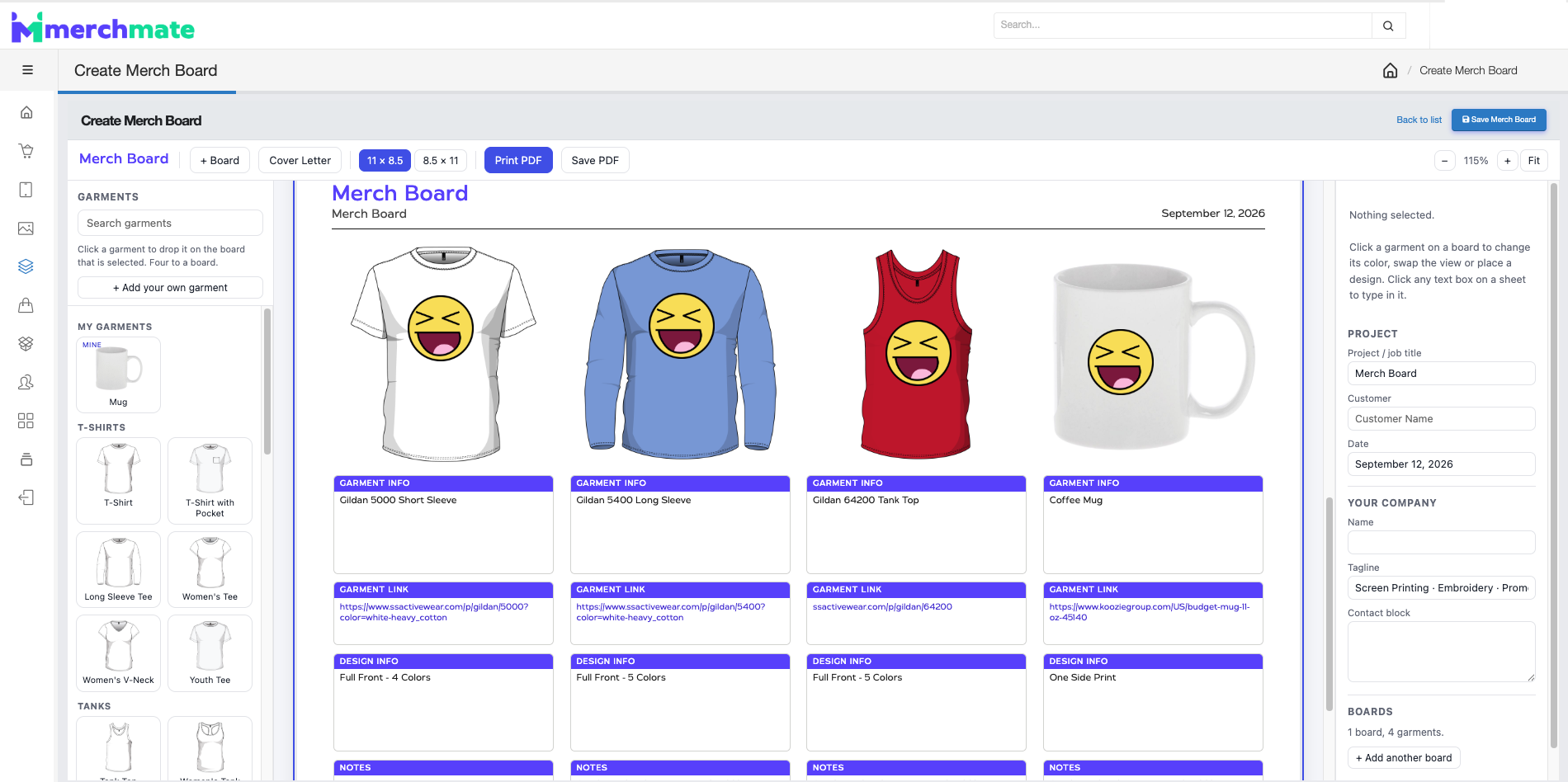Open the Cover Letter option
Screen dimensions: 1568x782
[x=300, y=160]
